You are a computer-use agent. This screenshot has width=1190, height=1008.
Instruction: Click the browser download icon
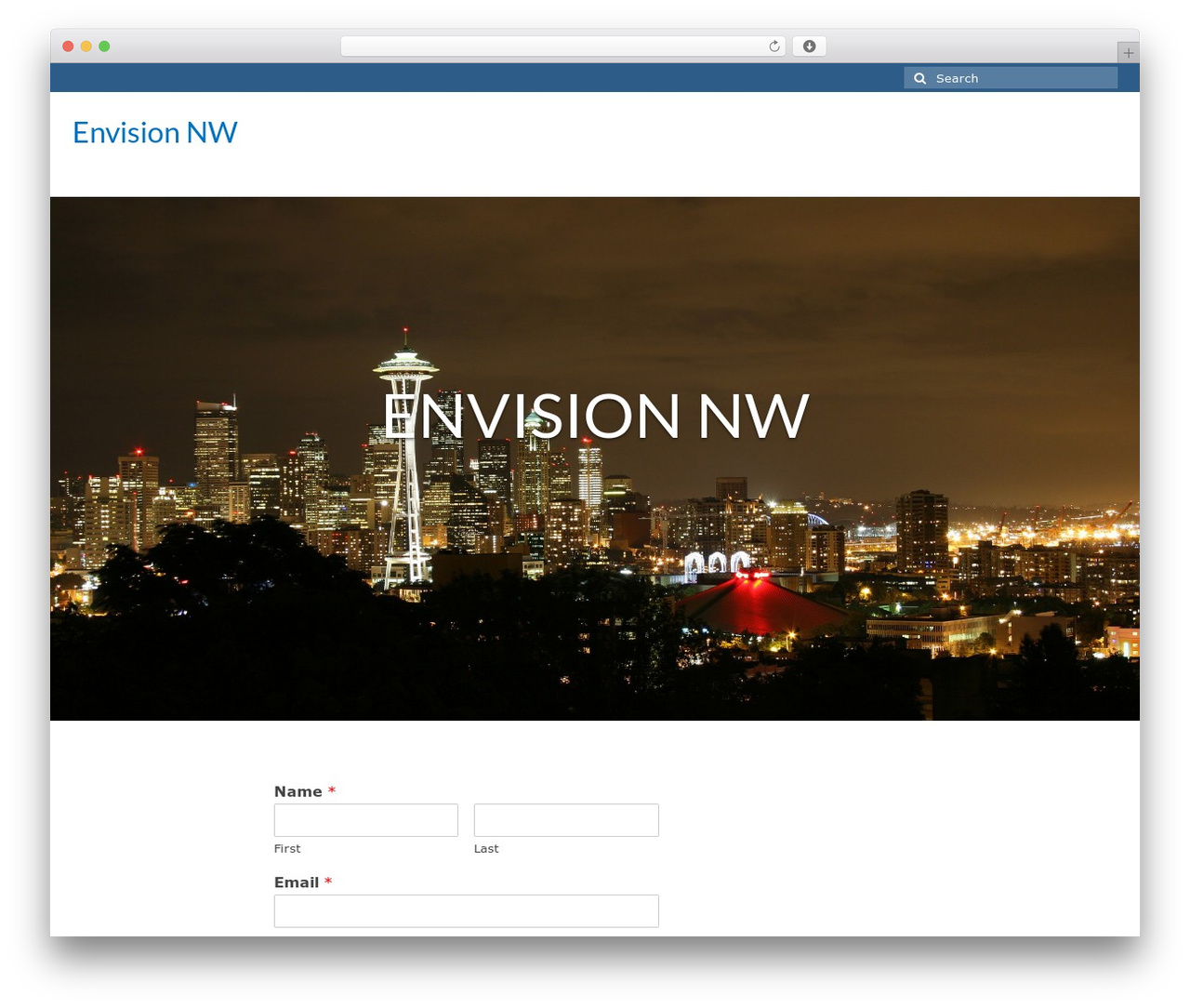click(810, 46)
